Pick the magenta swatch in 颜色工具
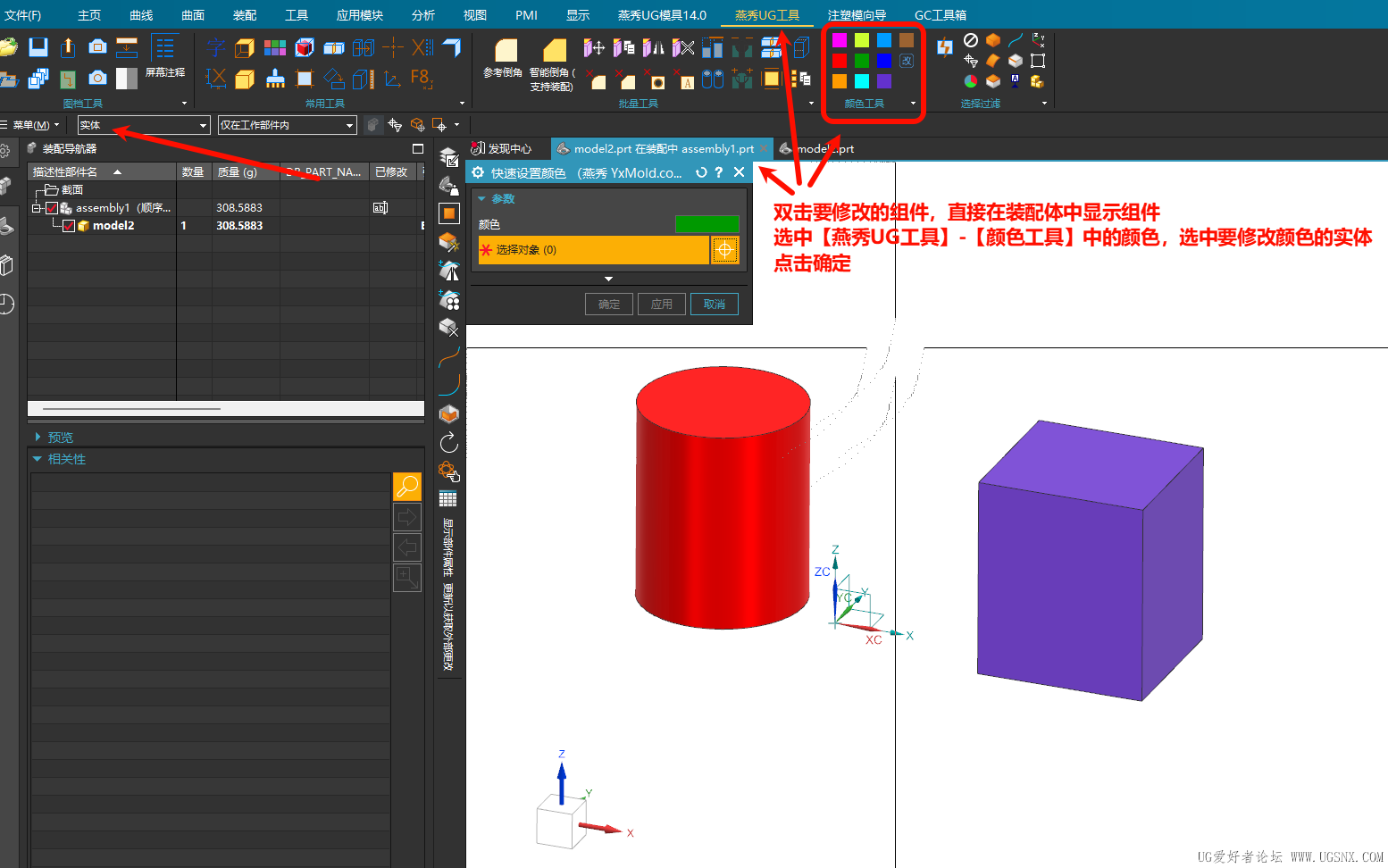The height and width of the screenshot is (868, 1388). click(x=840, y=40)
